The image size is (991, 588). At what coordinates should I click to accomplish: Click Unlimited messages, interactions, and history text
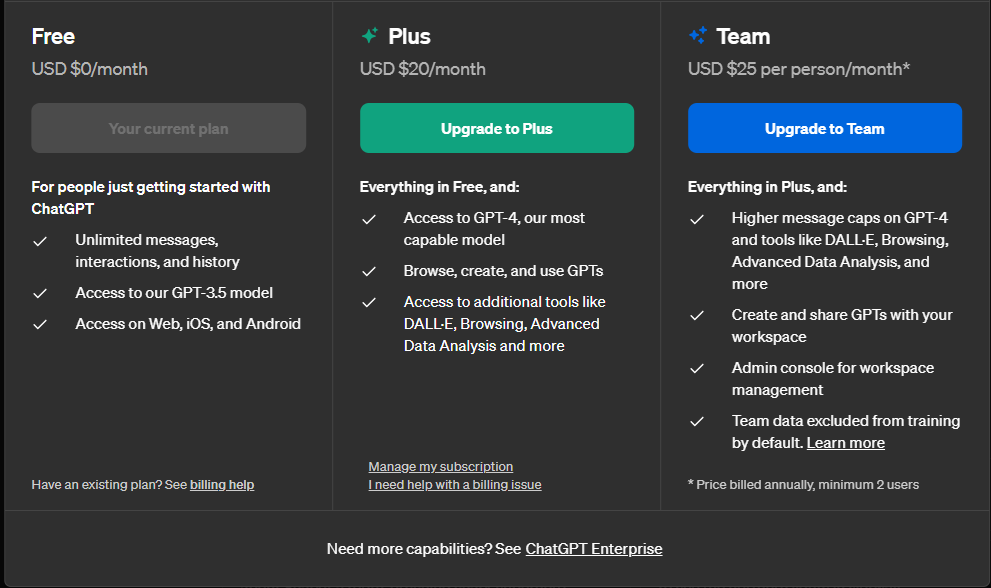pyautogui.click(x=158, y=251)
